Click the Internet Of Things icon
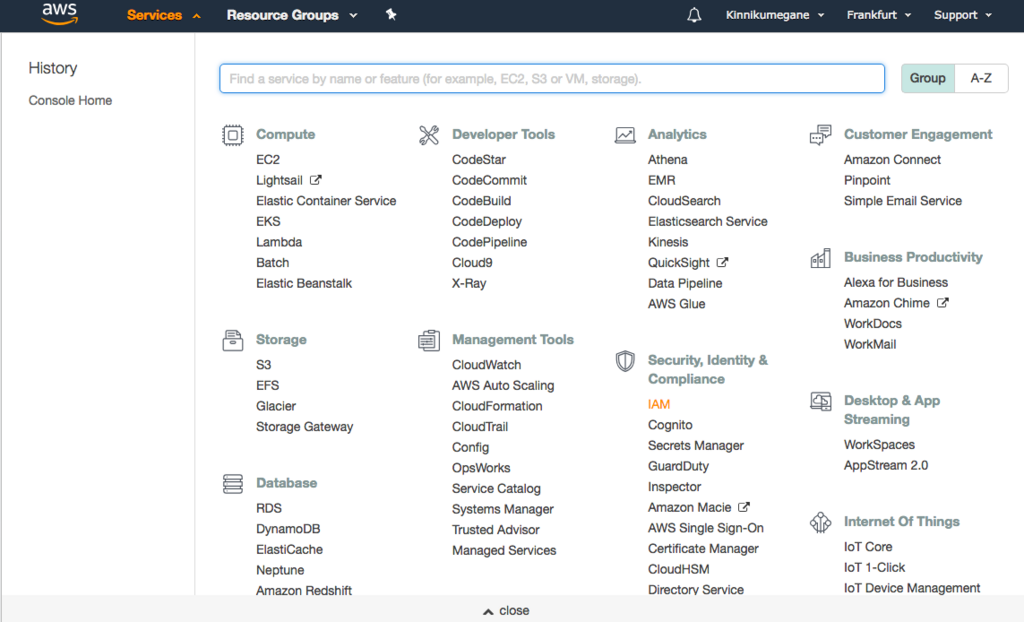 (x=821, y=522)
